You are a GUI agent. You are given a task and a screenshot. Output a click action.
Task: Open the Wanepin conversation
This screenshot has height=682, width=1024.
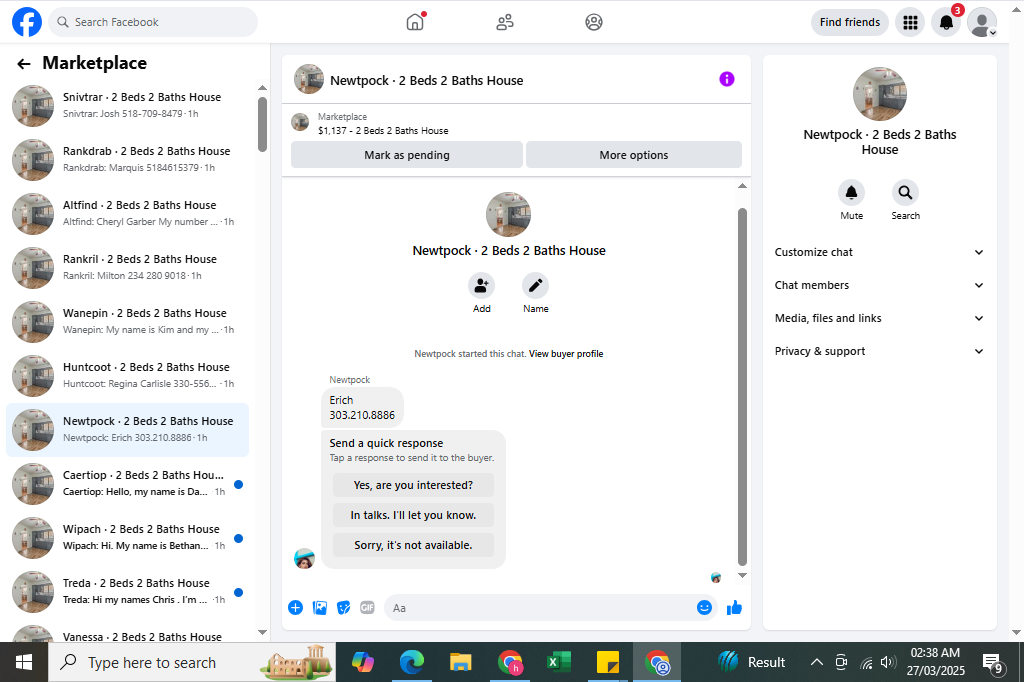tap(127, 321)
